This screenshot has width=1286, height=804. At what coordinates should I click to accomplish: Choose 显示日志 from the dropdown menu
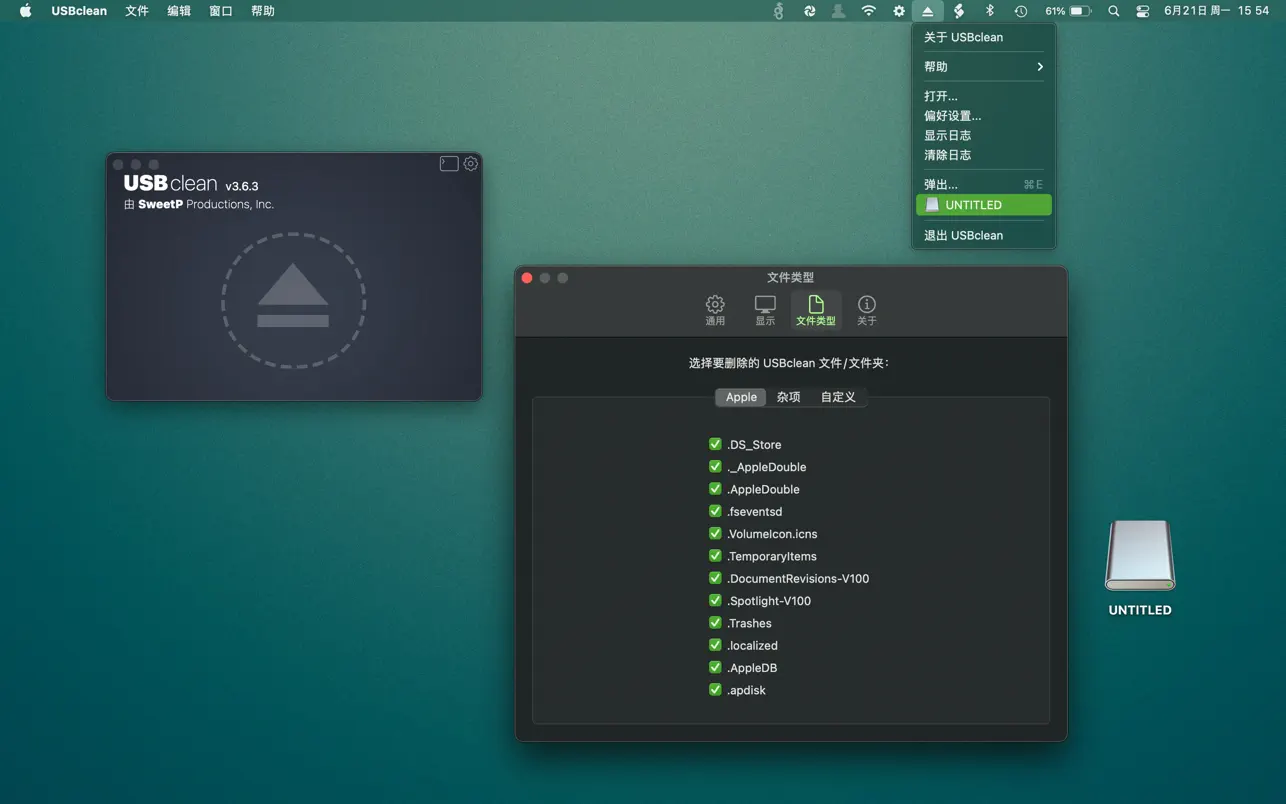click(x=984, y=135)
